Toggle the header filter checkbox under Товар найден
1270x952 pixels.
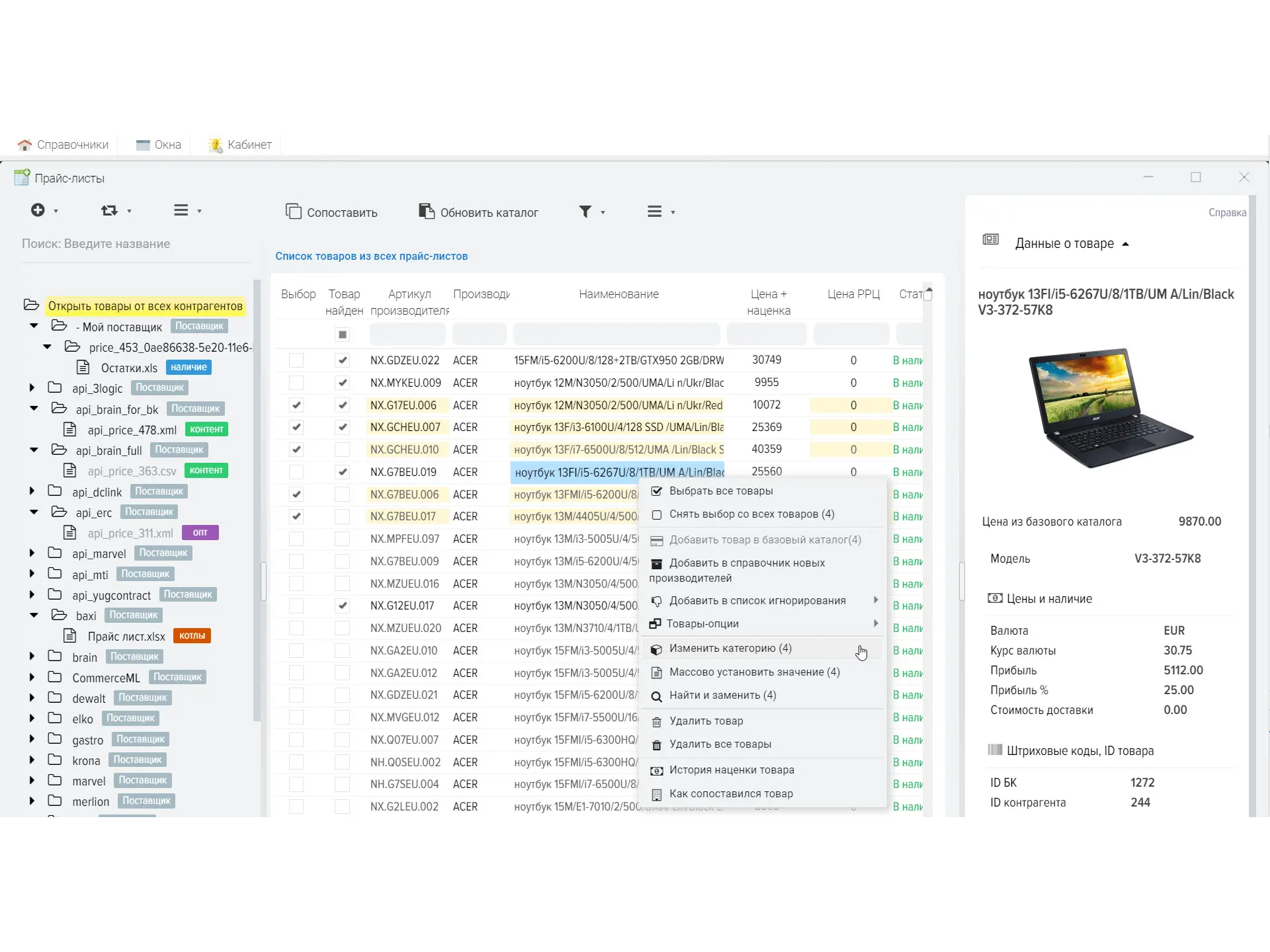[342, 335]
